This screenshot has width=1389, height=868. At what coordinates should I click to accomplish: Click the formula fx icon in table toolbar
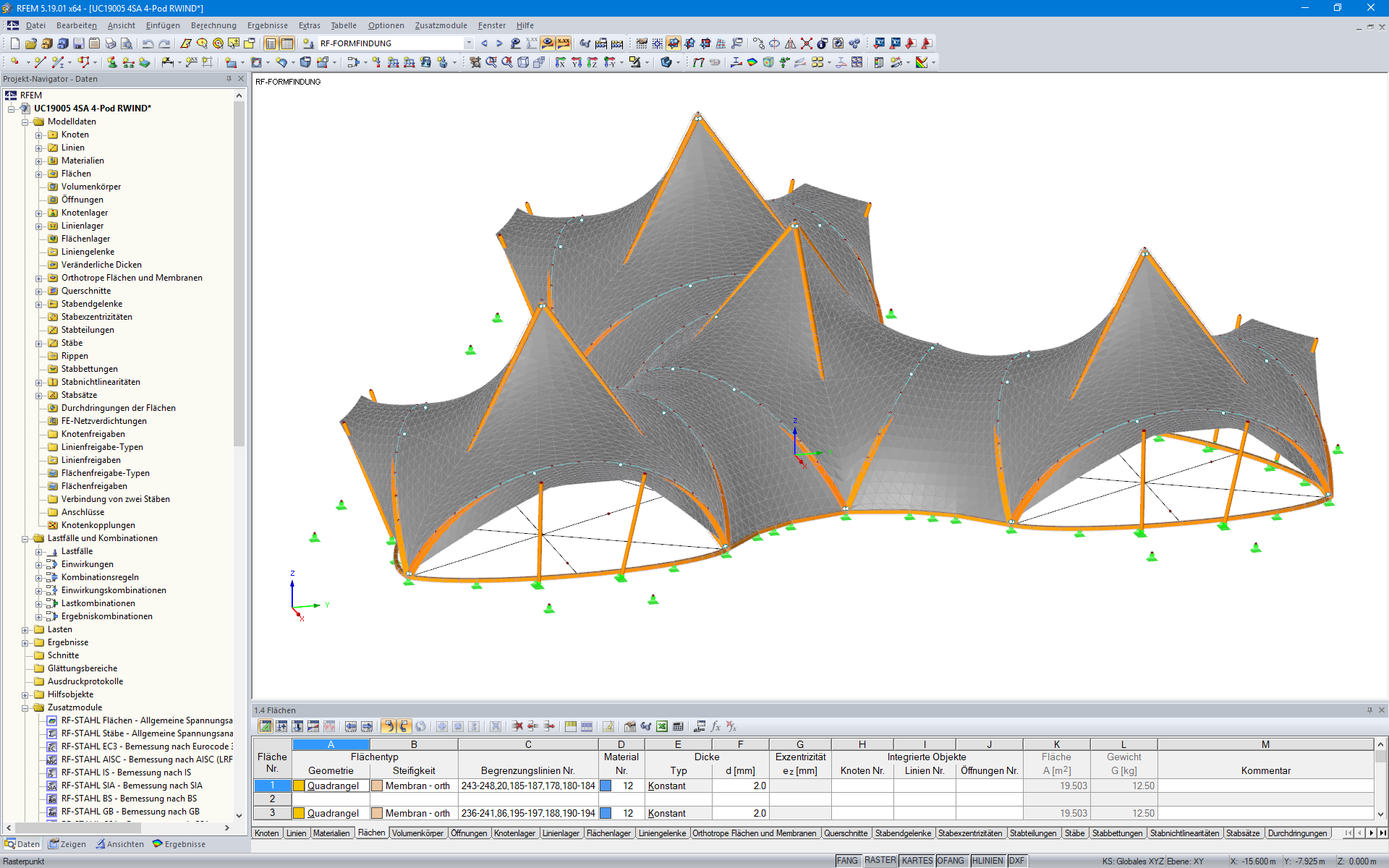pos(715,726)
